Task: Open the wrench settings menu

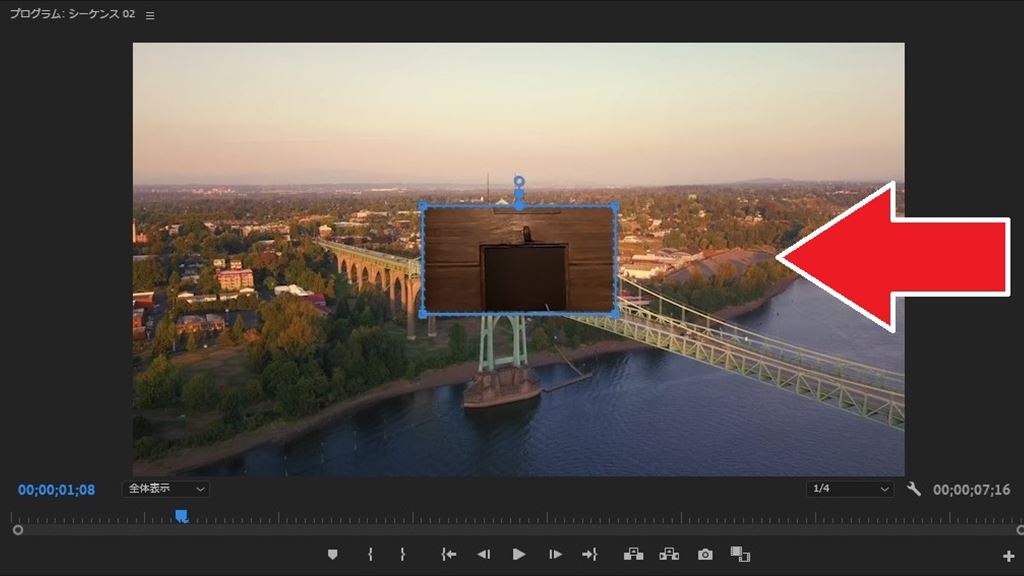Action: [913, 489]
